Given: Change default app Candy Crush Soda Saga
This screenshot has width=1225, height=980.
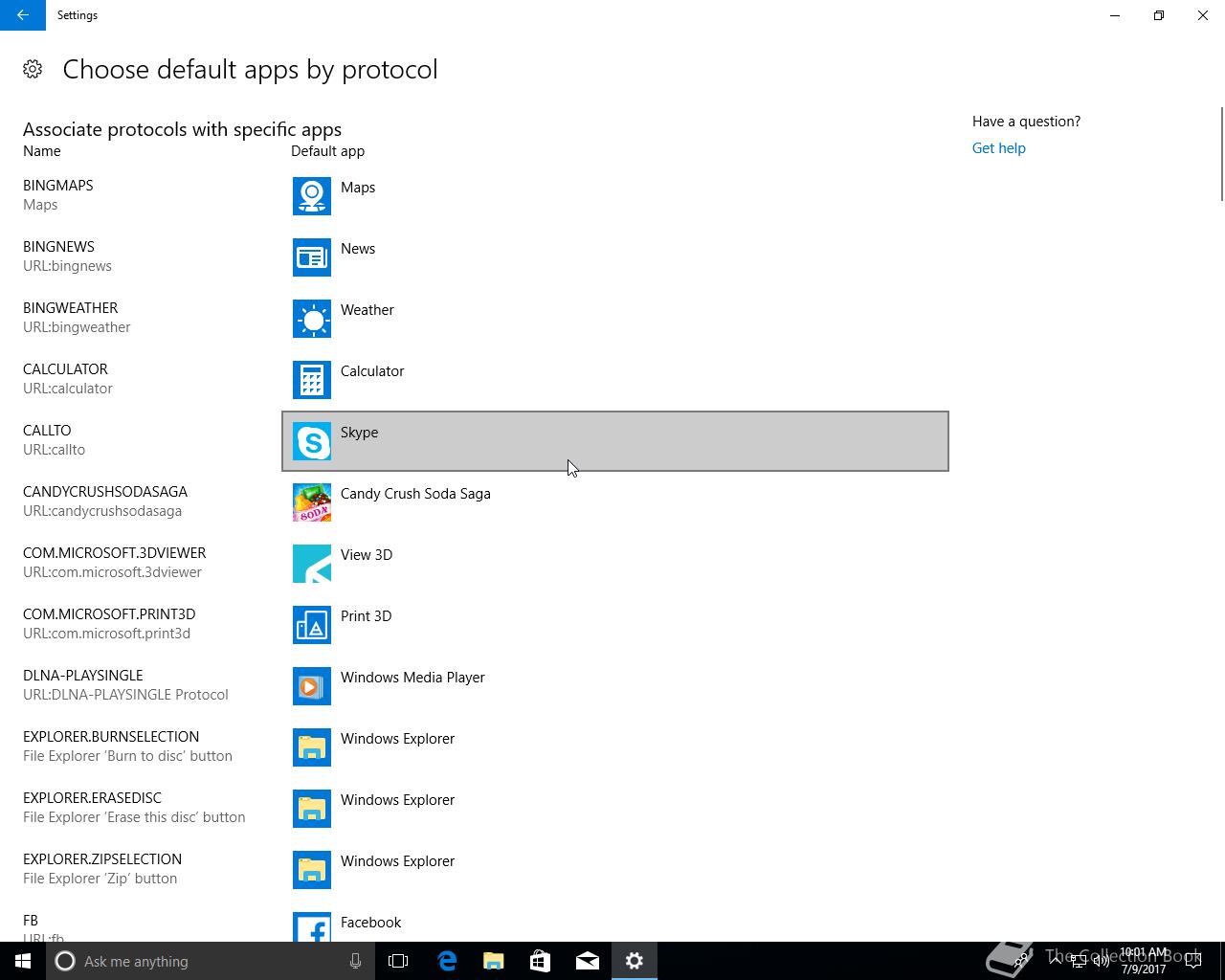Looking at the screenshot, I should click(x=615, y=502).
